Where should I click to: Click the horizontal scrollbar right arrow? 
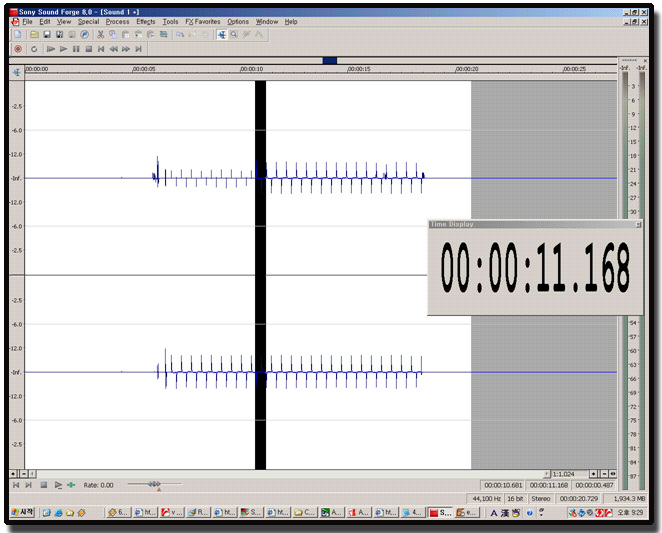(x=546, y=474)
